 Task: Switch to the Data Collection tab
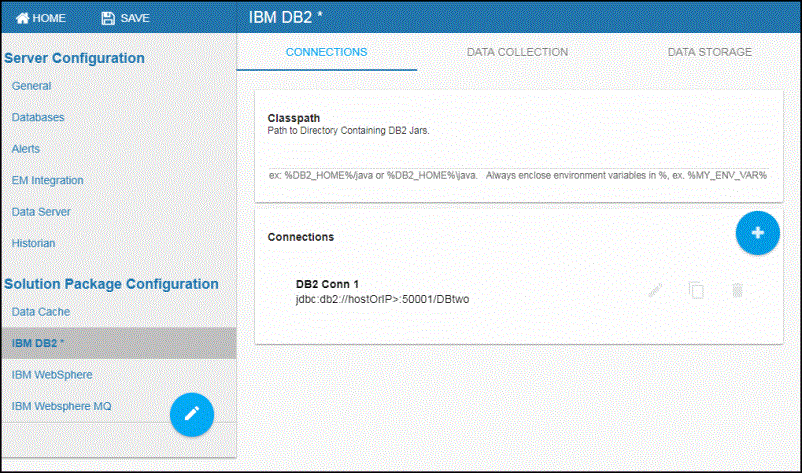click(x=517, y=52)
